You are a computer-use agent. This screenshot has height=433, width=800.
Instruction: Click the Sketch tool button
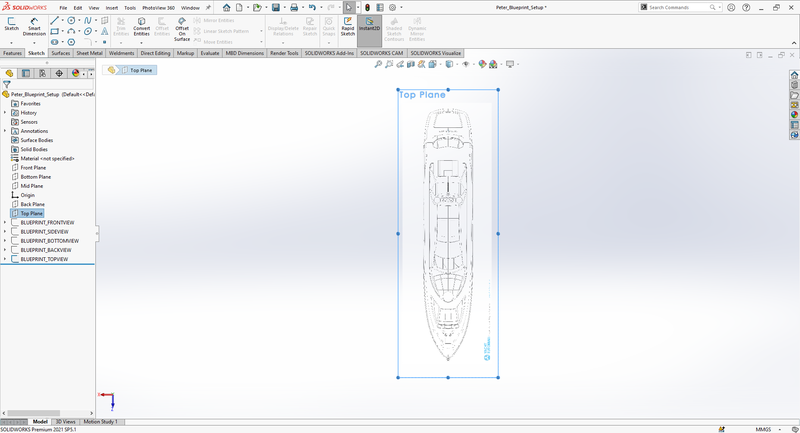(11, 24)
